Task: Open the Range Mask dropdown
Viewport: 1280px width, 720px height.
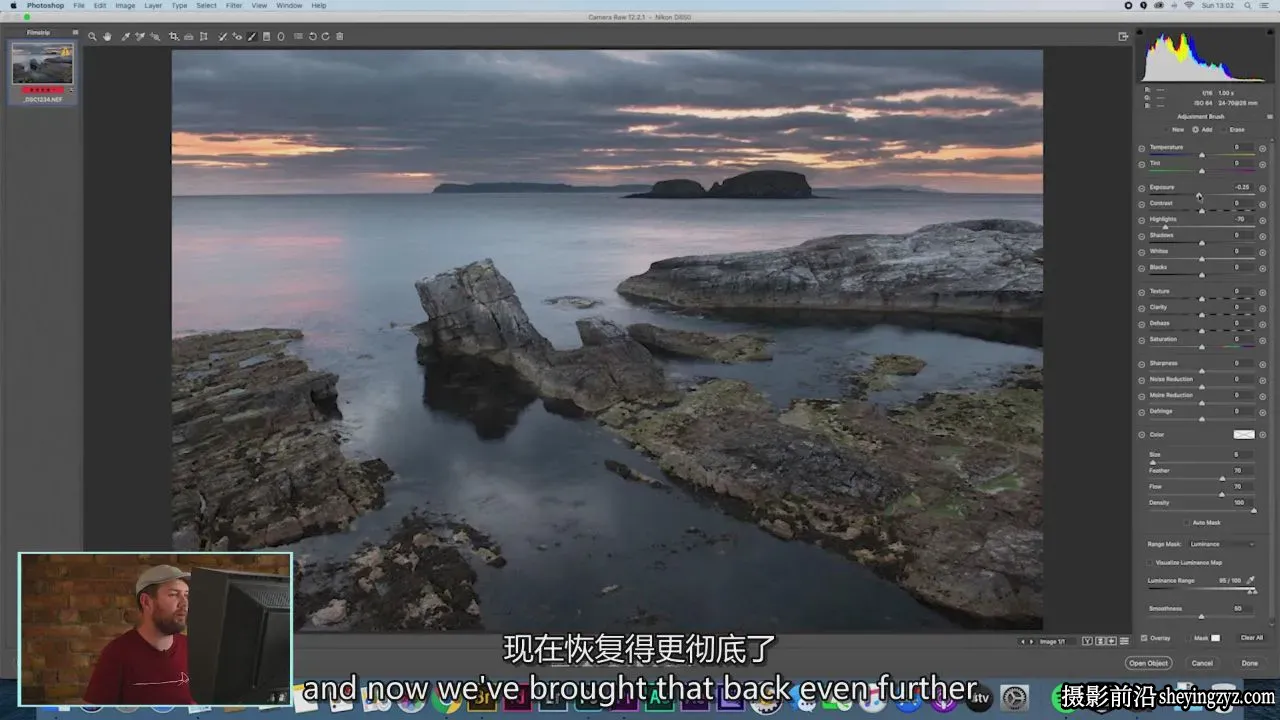Action: point(1222,544)
